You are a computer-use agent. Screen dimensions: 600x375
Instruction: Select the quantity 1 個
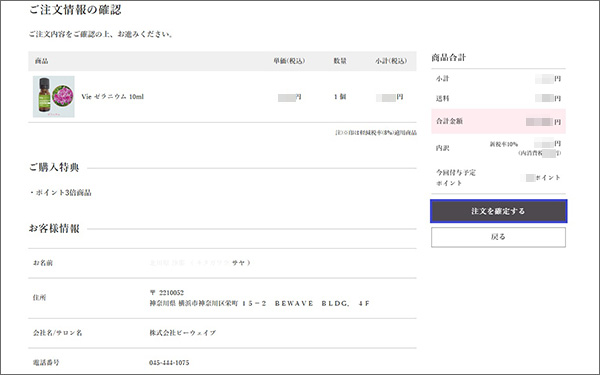point(340,96)
